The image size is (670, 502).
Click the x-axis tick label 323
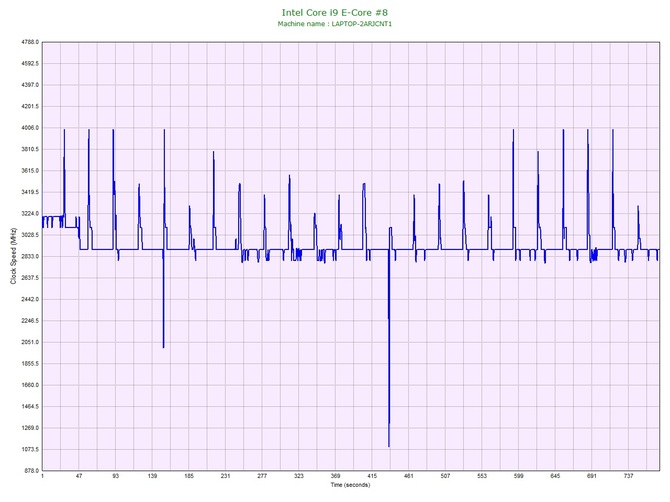[299, 476]
